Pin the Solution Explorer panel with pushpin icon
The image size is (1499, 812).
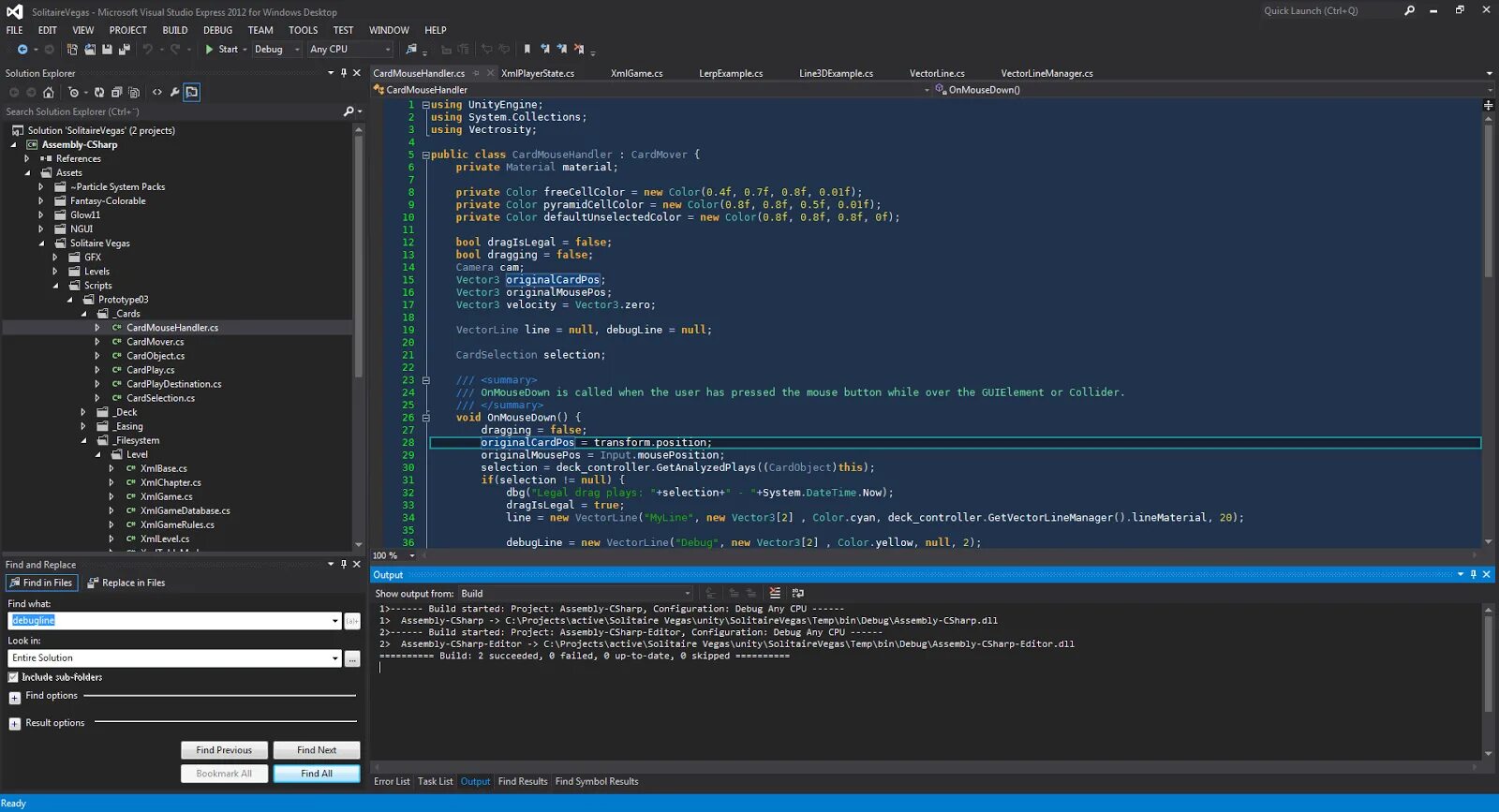(x=344, y=73)
